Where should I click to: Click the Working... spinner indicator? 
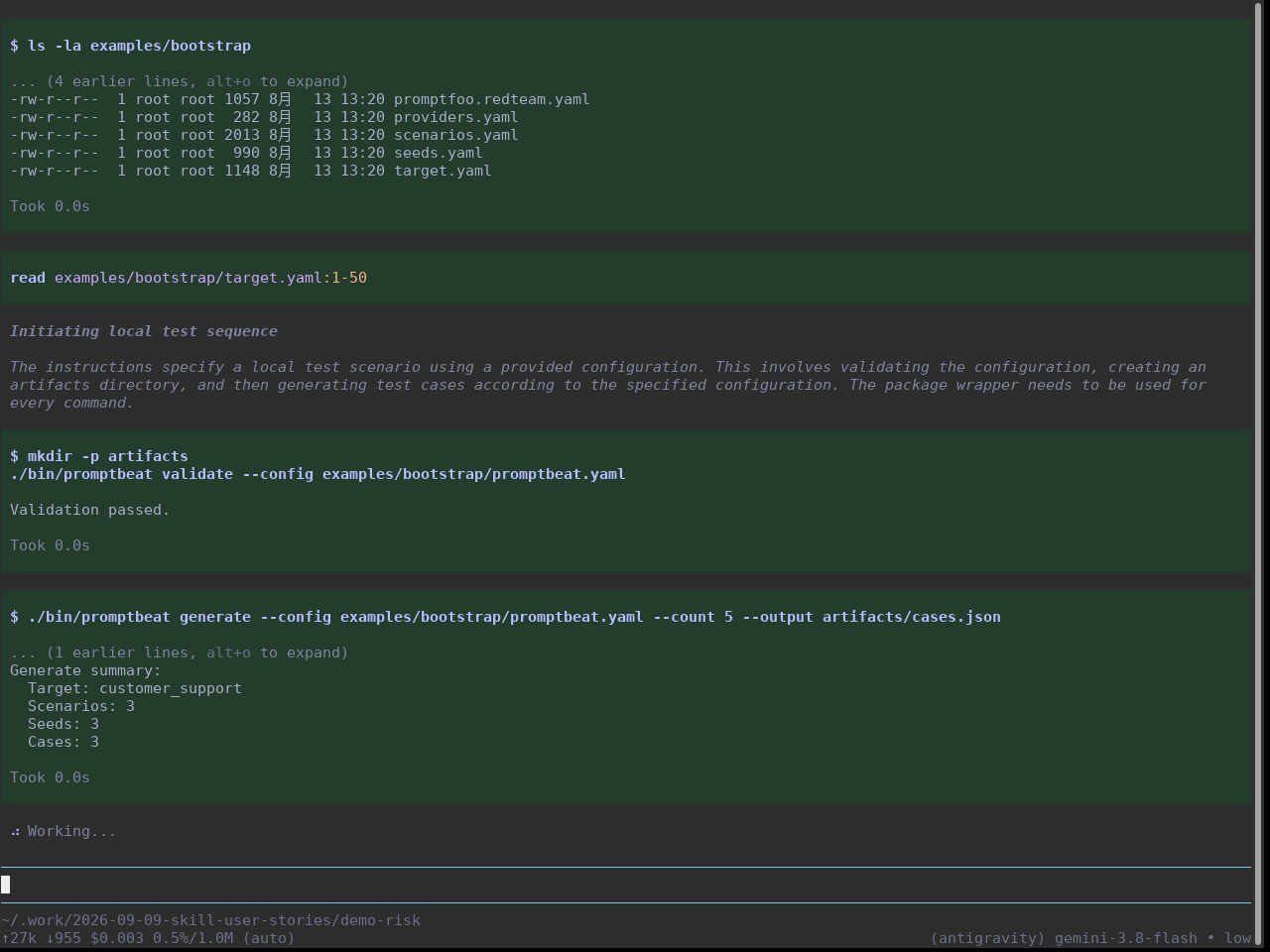tap(63, 831)
